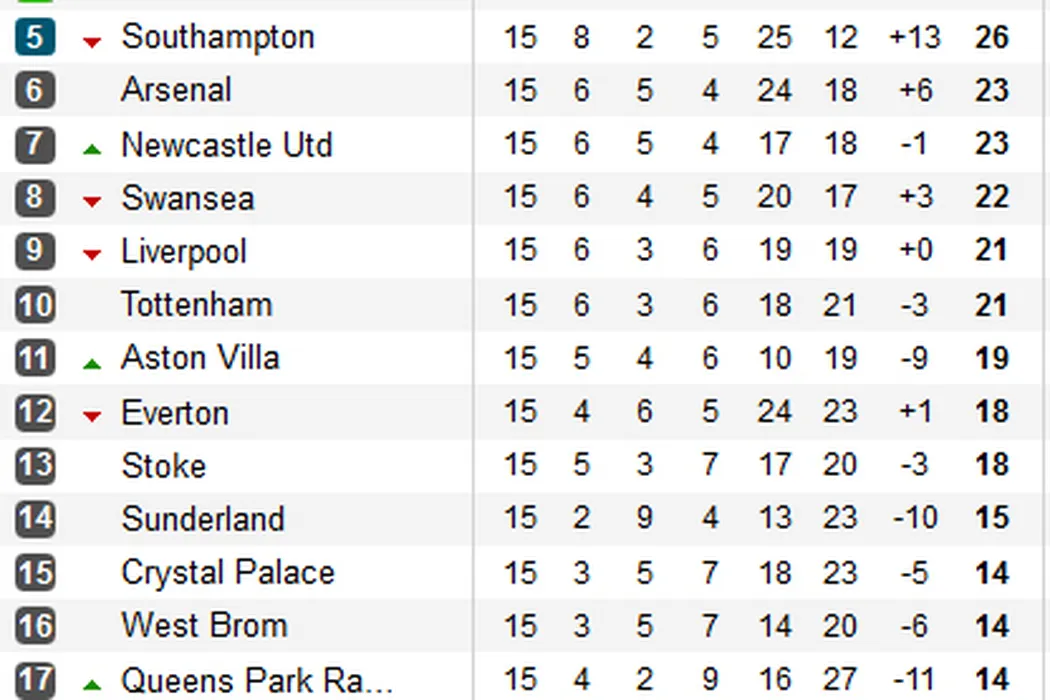
Task: Select the Sunderland team name
Action: click(x=202, y=519)
